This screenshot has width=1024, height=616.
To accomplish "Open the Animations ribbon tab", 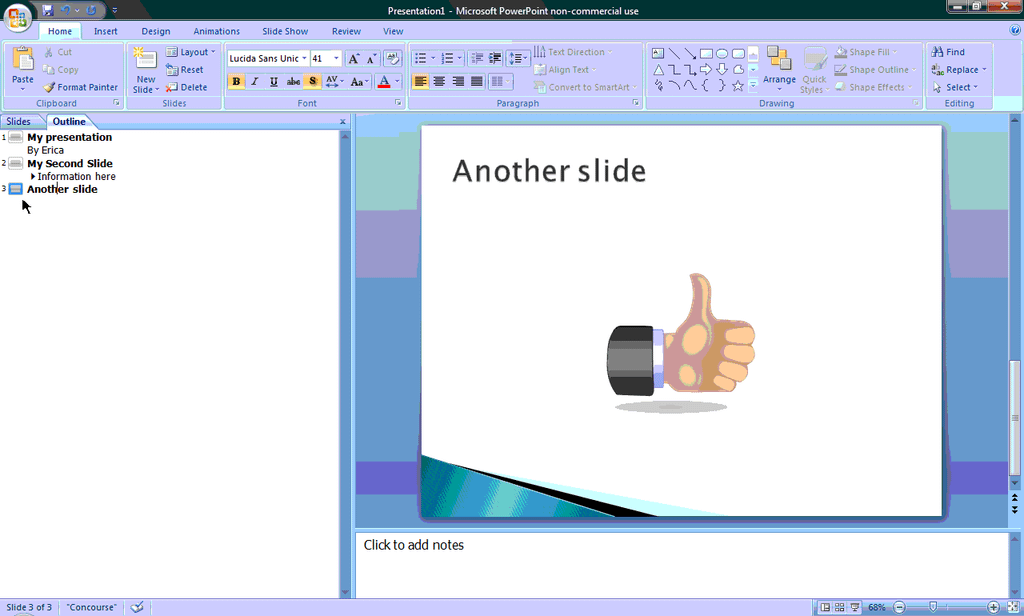I will 216,31.
